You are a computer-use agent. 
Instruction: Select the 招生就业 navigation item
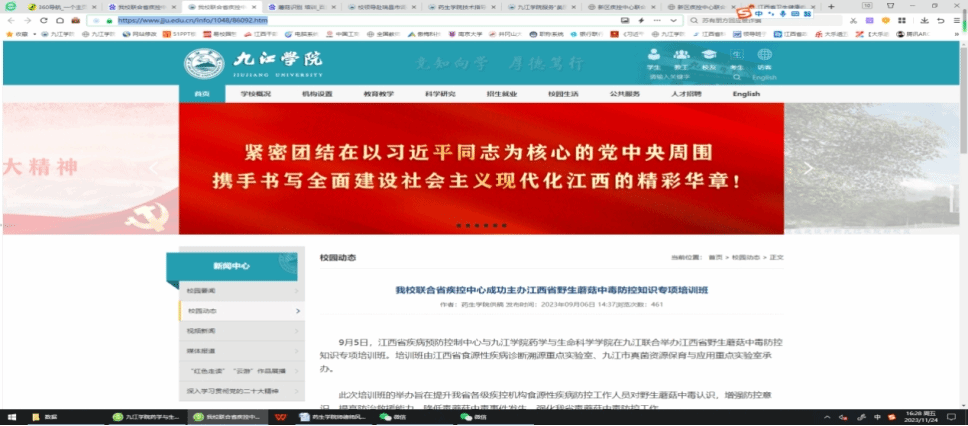[x=501, y=94]
